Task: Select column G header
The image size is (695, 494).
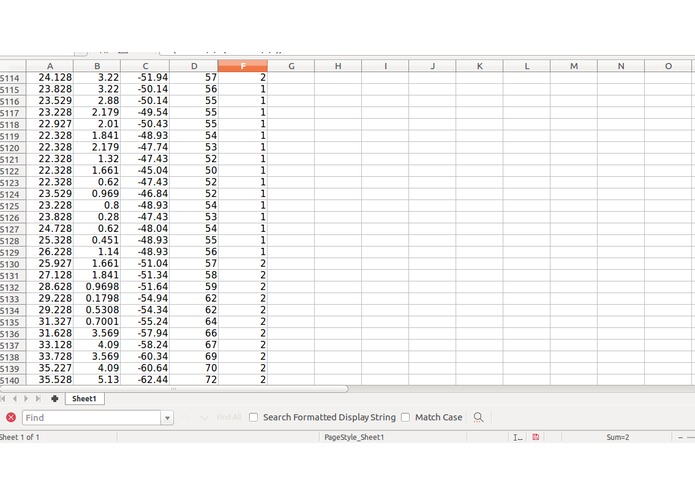Action: (x=291, y=66)
